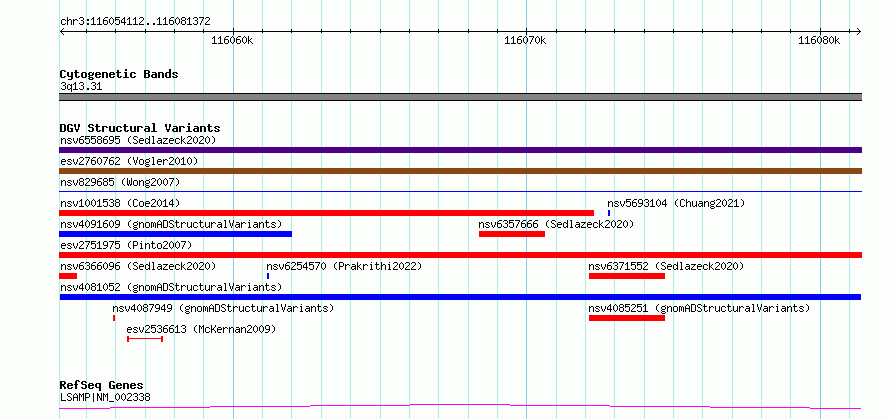This screenshot has width=890, height=419.
Task: Open the nsv4081052 gnomADStructuralVariants label
Action: coord(171,287)
